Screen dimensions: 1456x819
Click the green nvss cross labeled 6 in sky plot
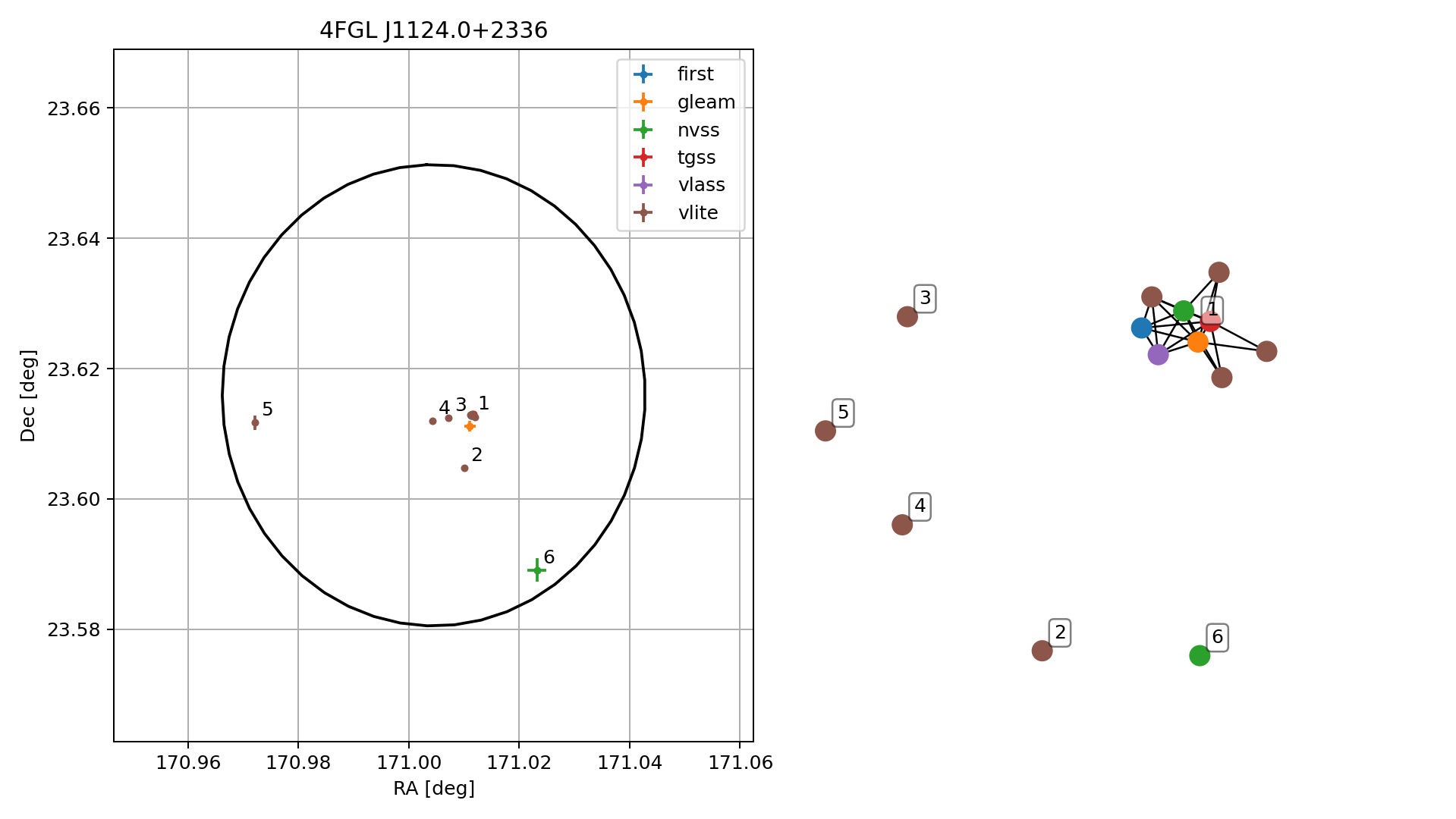coord(536,570)
